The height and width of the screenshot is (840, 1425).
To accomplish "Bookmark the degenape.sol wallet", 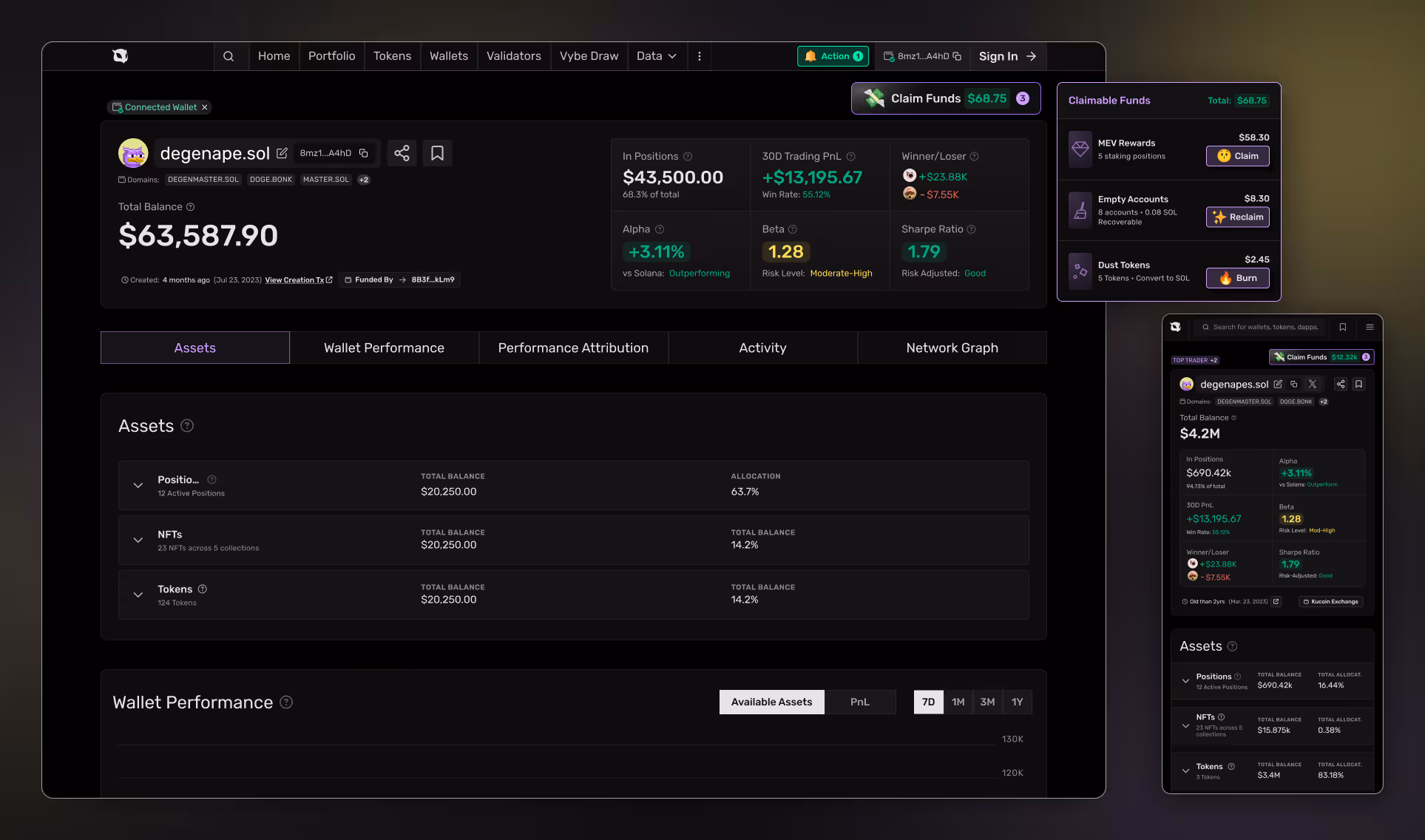I will tap(437, 153).
